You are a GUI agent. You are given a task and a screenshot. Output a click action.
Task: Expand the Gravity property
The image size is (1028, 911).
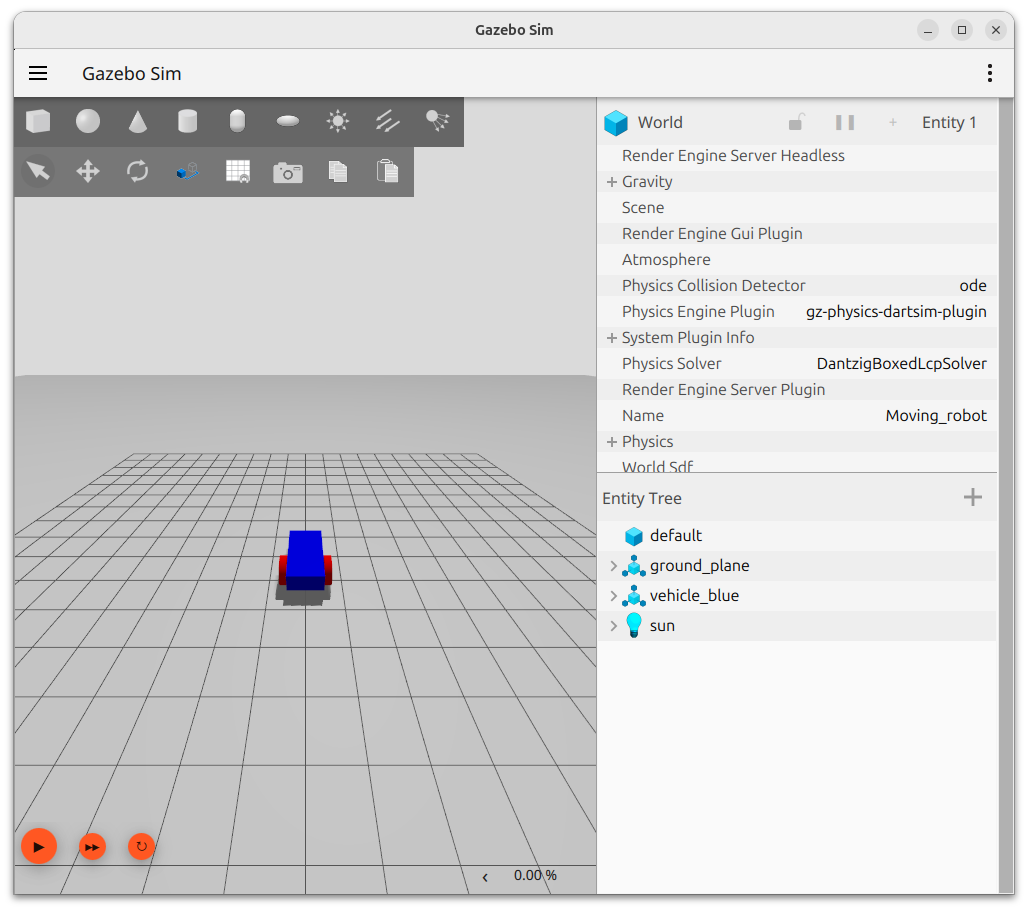(611, 182)
